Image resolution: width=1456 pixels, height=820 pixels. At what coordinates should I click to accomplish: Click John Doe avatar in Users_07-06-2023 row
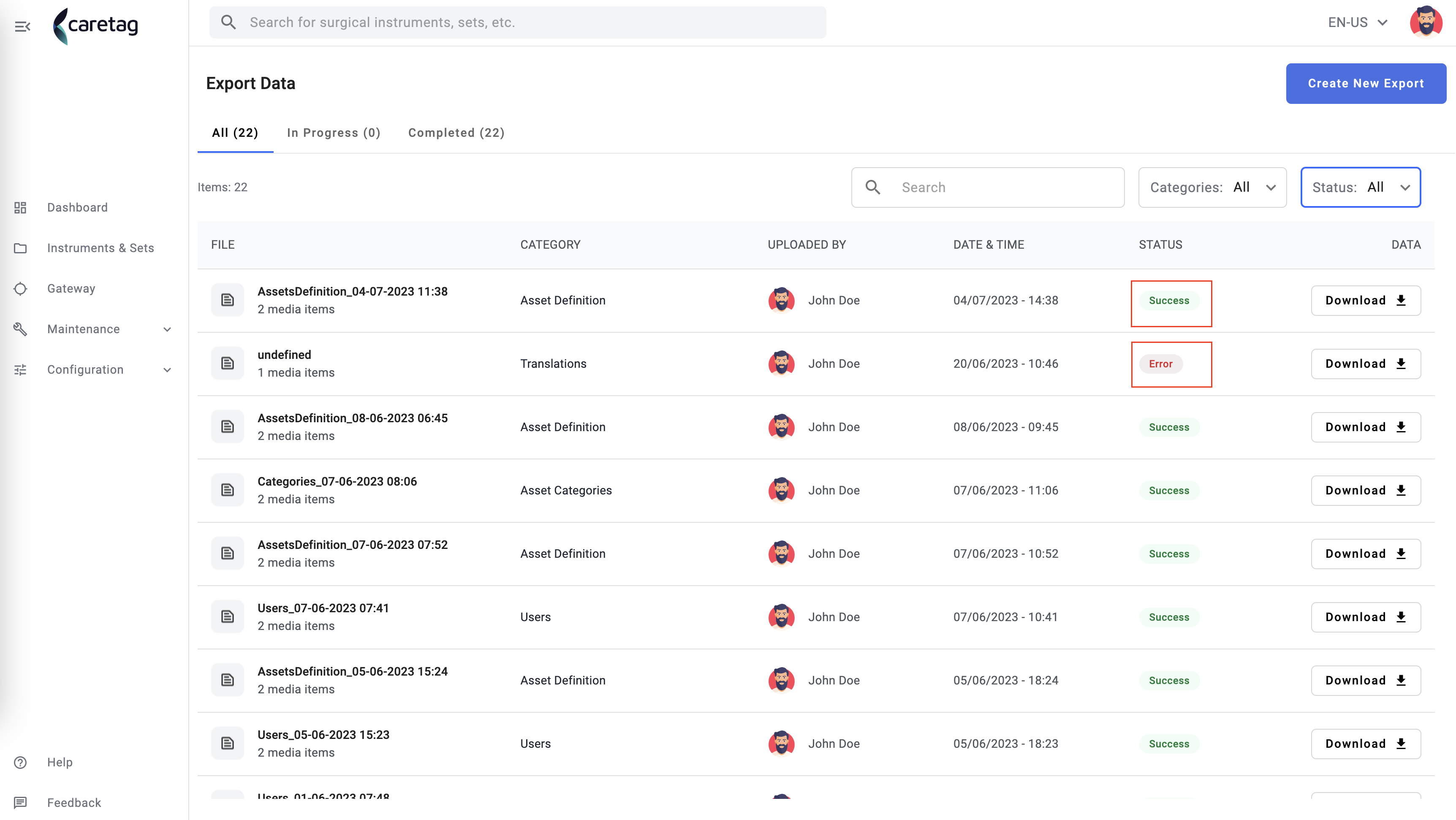tap(781, 616)
